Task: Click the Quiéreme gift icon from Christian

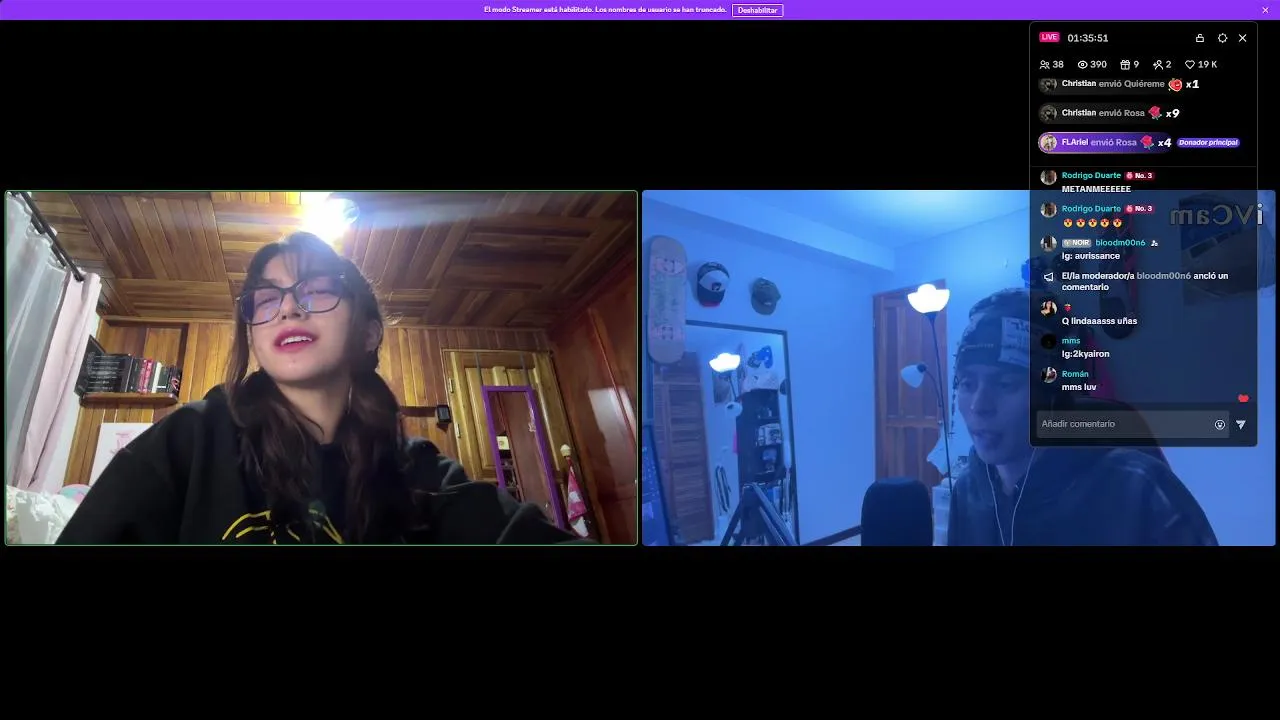Action: click(1175, 85)
